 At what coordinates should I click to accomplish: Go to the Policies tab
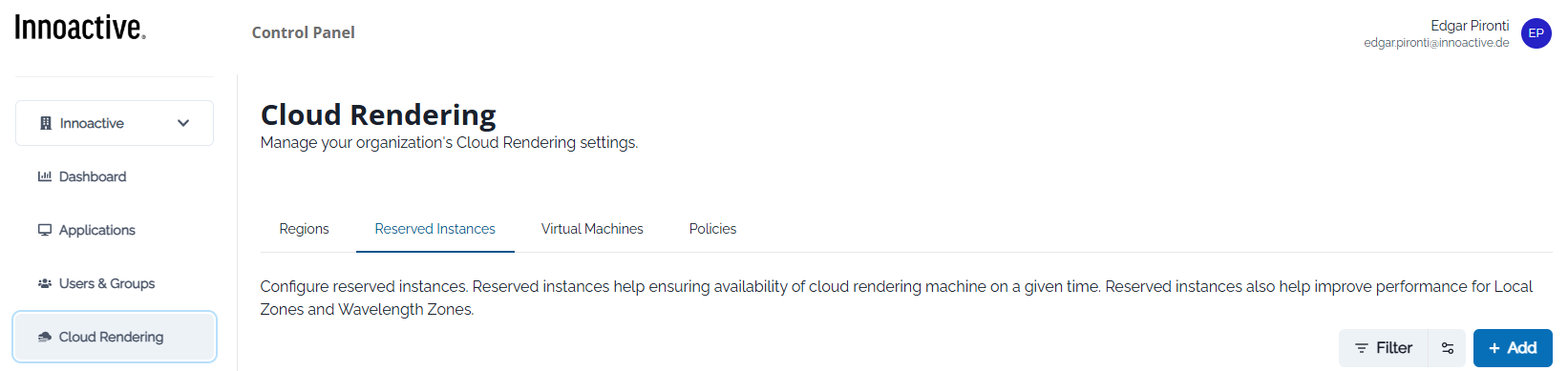[712, 229]
